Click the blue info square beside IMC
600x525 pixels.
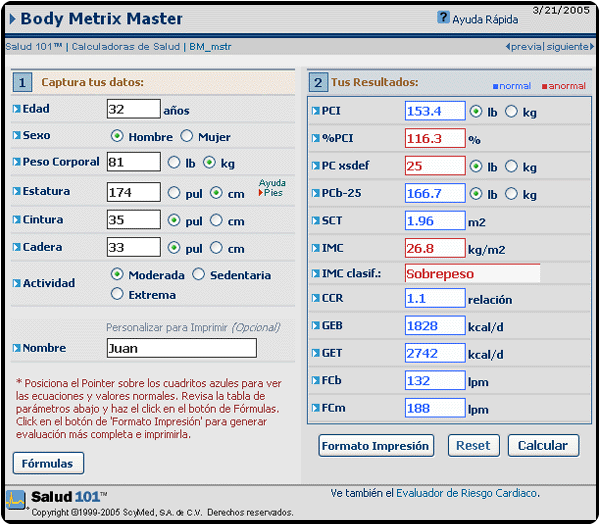click(316, 248)
